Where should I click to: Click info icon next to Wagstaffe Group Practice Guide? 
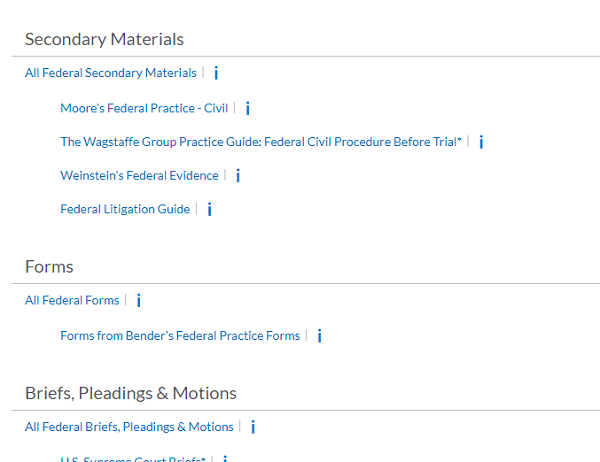tap(481, 142)
